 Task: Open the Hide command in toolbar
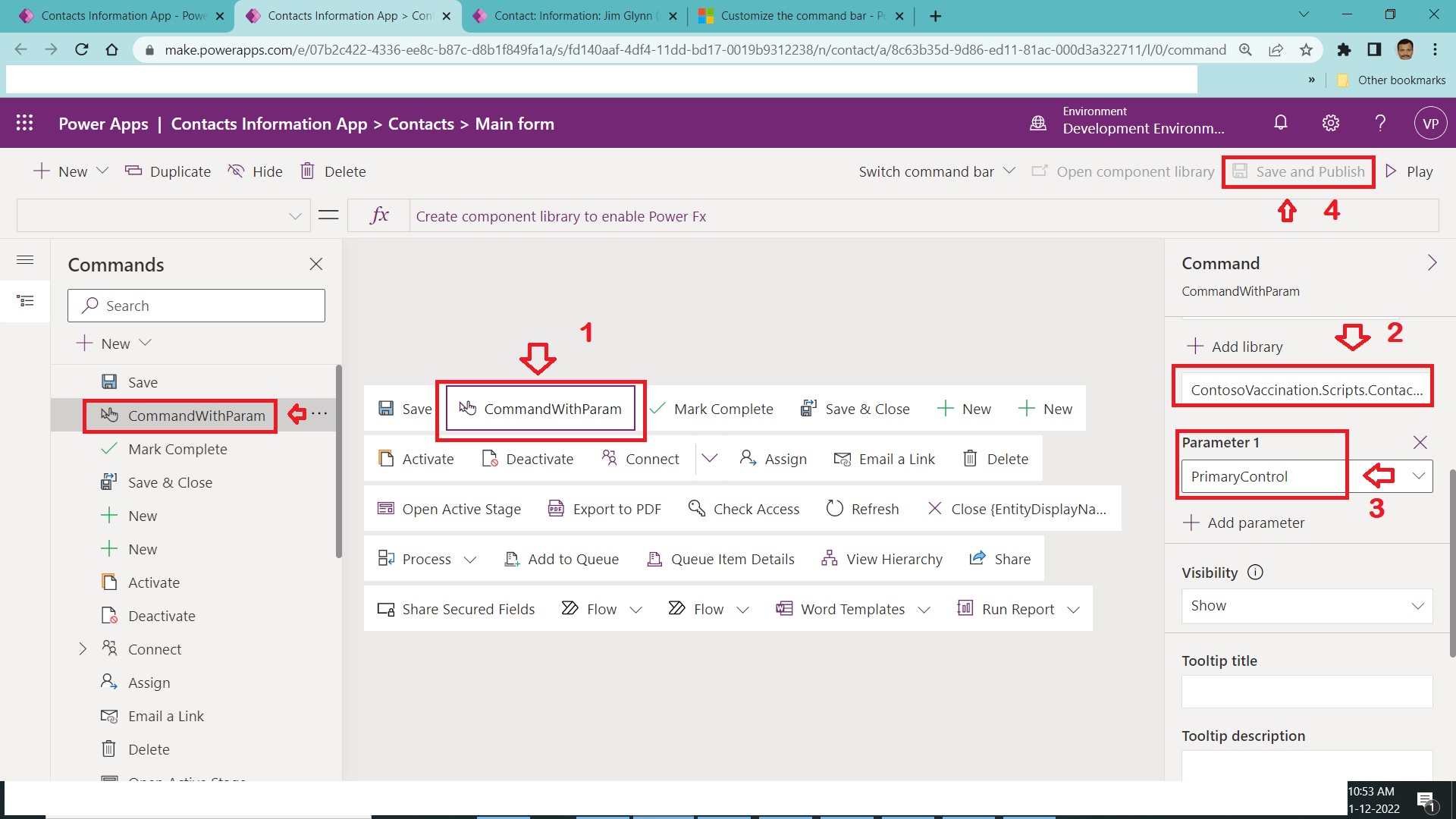tap(256, 171)
